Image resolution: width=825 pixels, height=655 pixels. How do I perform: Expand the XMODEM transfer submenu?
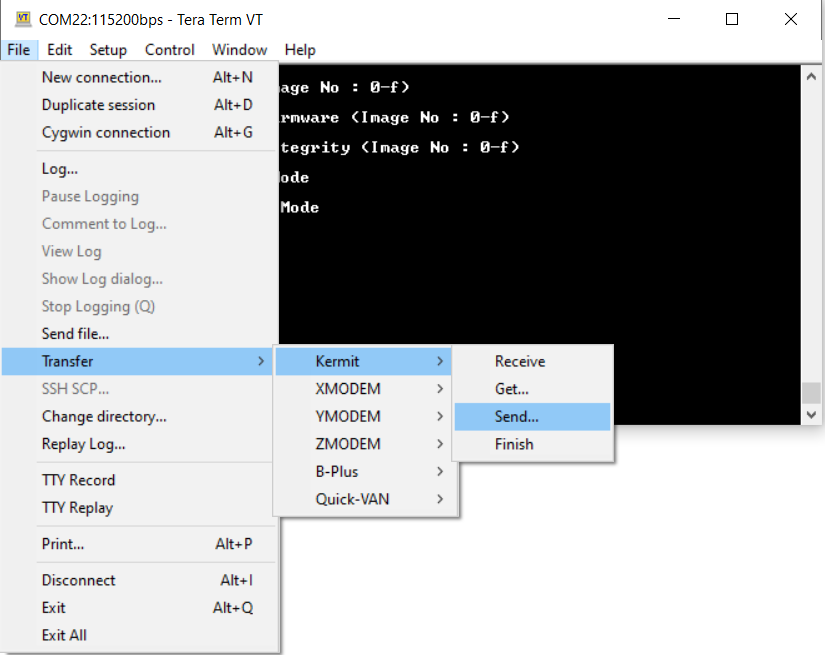click(347, 388)
